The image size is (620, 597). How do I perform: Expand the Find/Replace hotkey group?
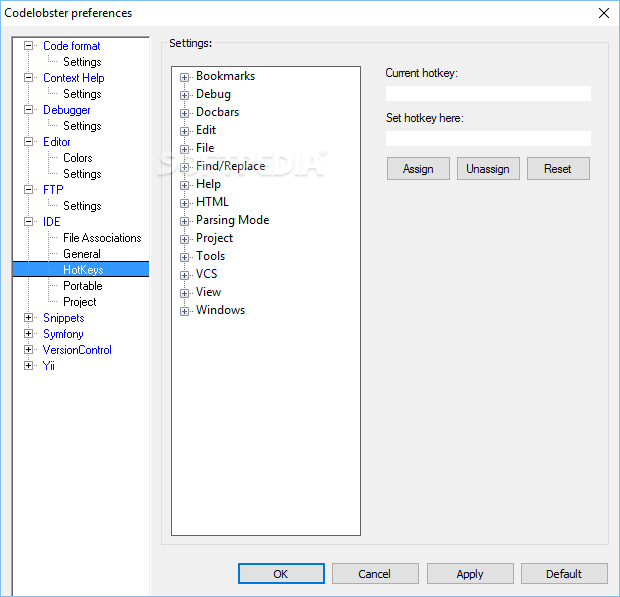pyautogui.click(x=184, y=167)
